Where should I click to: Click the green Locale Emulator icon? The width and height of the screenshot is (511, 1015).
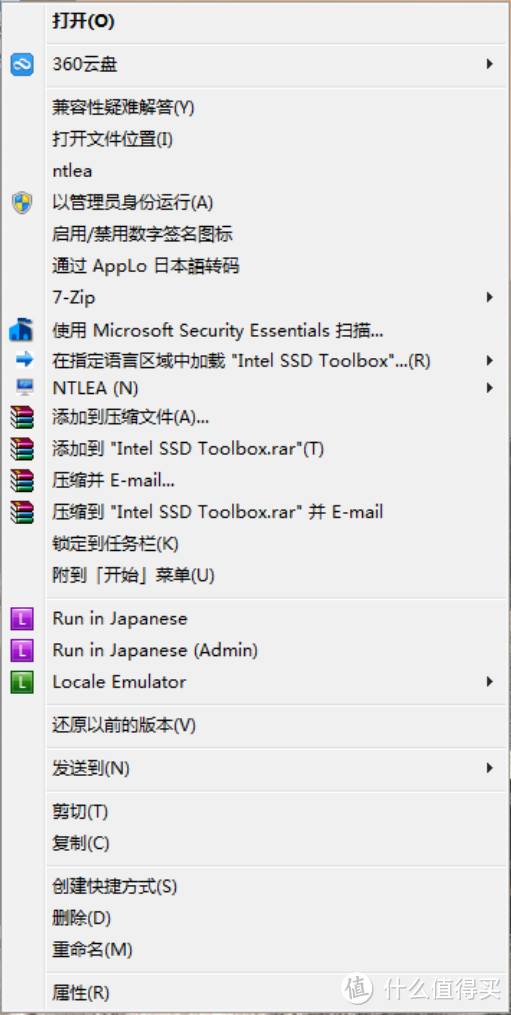point(22,682)
